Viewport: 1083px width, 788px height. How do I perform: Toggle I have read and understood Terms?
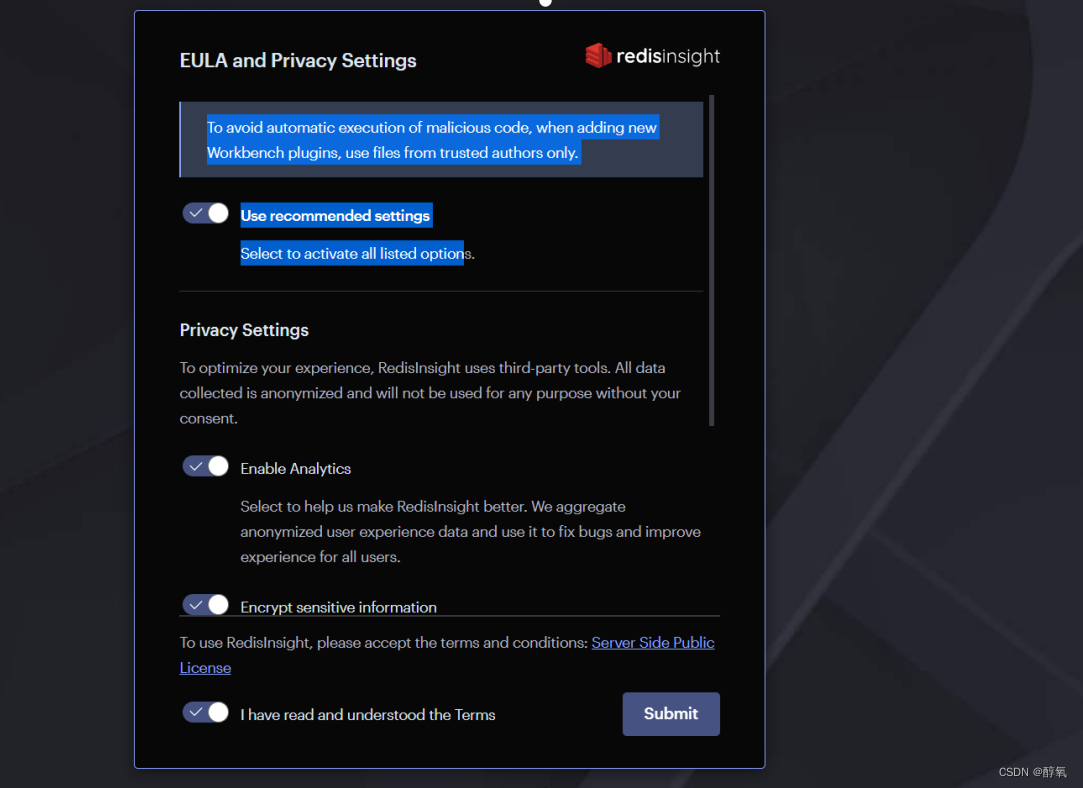click(x=205, y=712)
